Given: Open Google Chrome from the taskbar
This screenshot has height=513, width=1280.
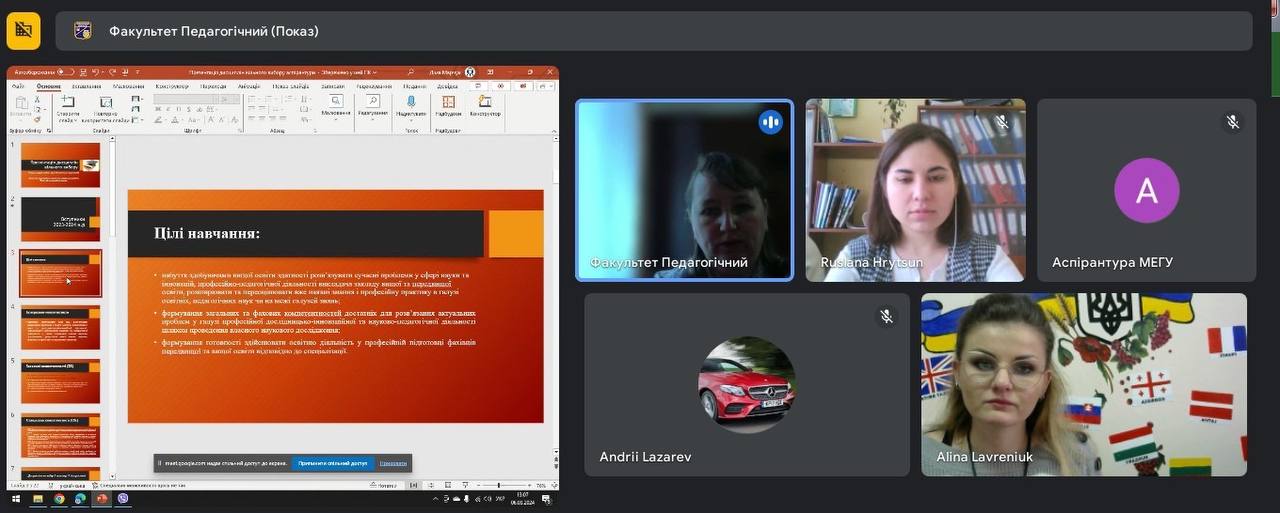Looking at the screenshot, I should pyautogui.click(x=59, y=499).
